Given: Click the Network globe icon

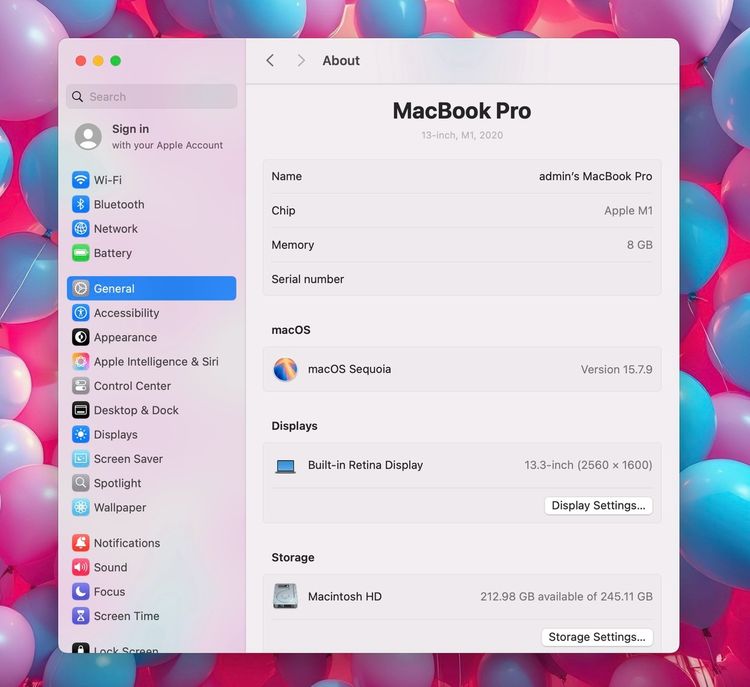Looking at the screenshot, I should (80, 229).
